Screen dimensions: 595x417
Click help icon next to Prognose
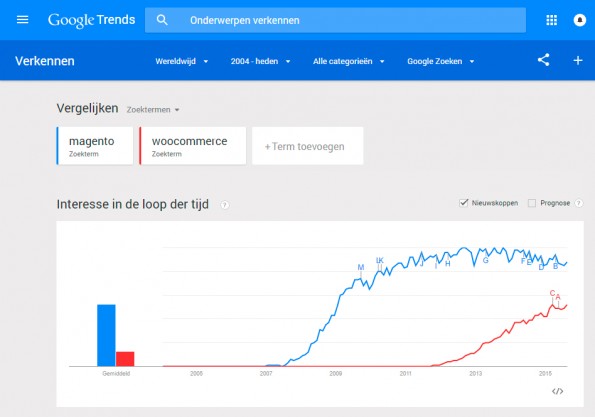578,203
